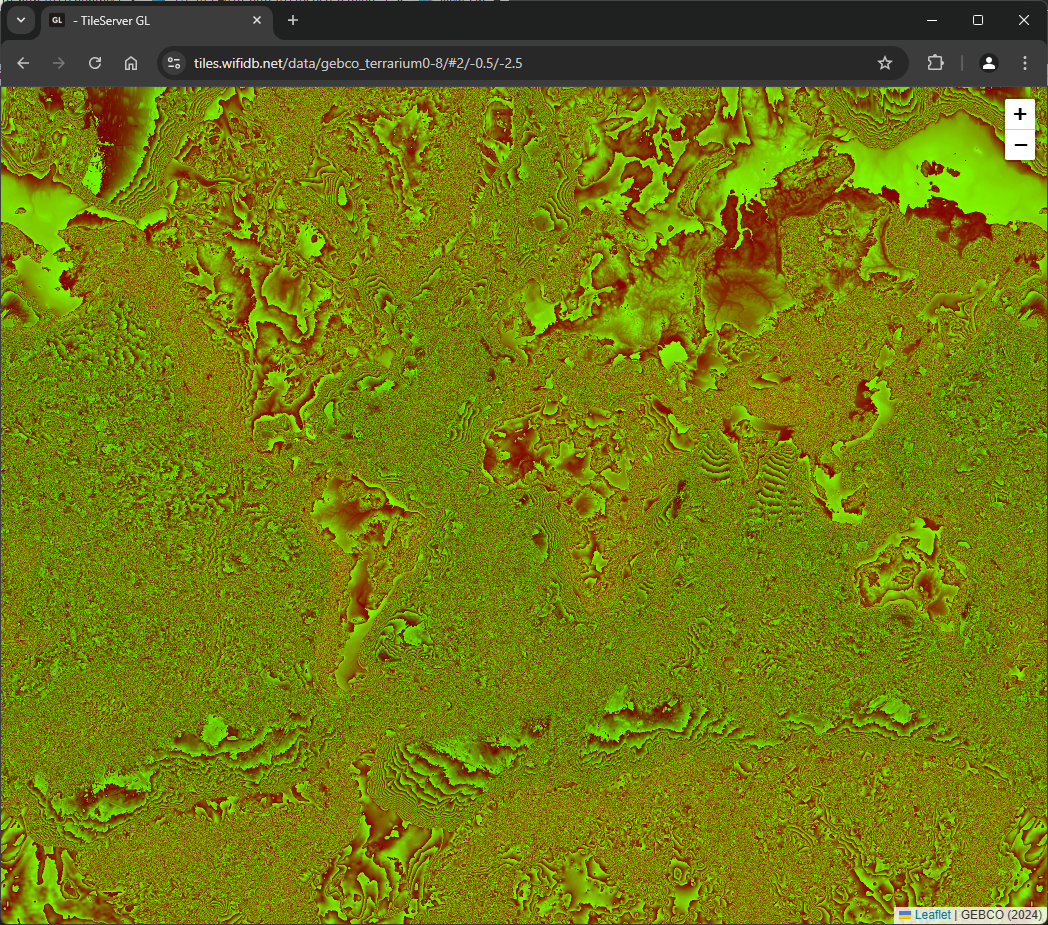The image size is (1048, 925).
Task: Go forward to the next page
Action: (59, 63)
